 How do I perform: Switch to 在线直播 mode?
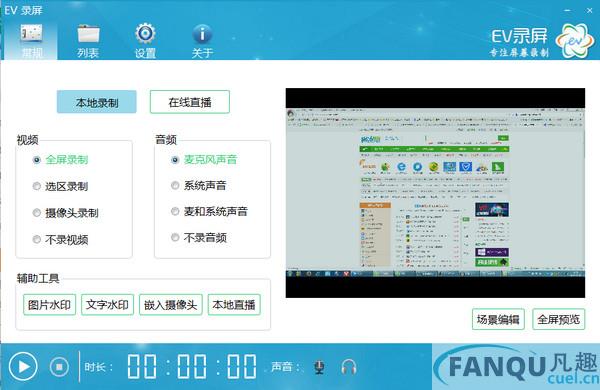pyautogui.click(x=190, y=102)
